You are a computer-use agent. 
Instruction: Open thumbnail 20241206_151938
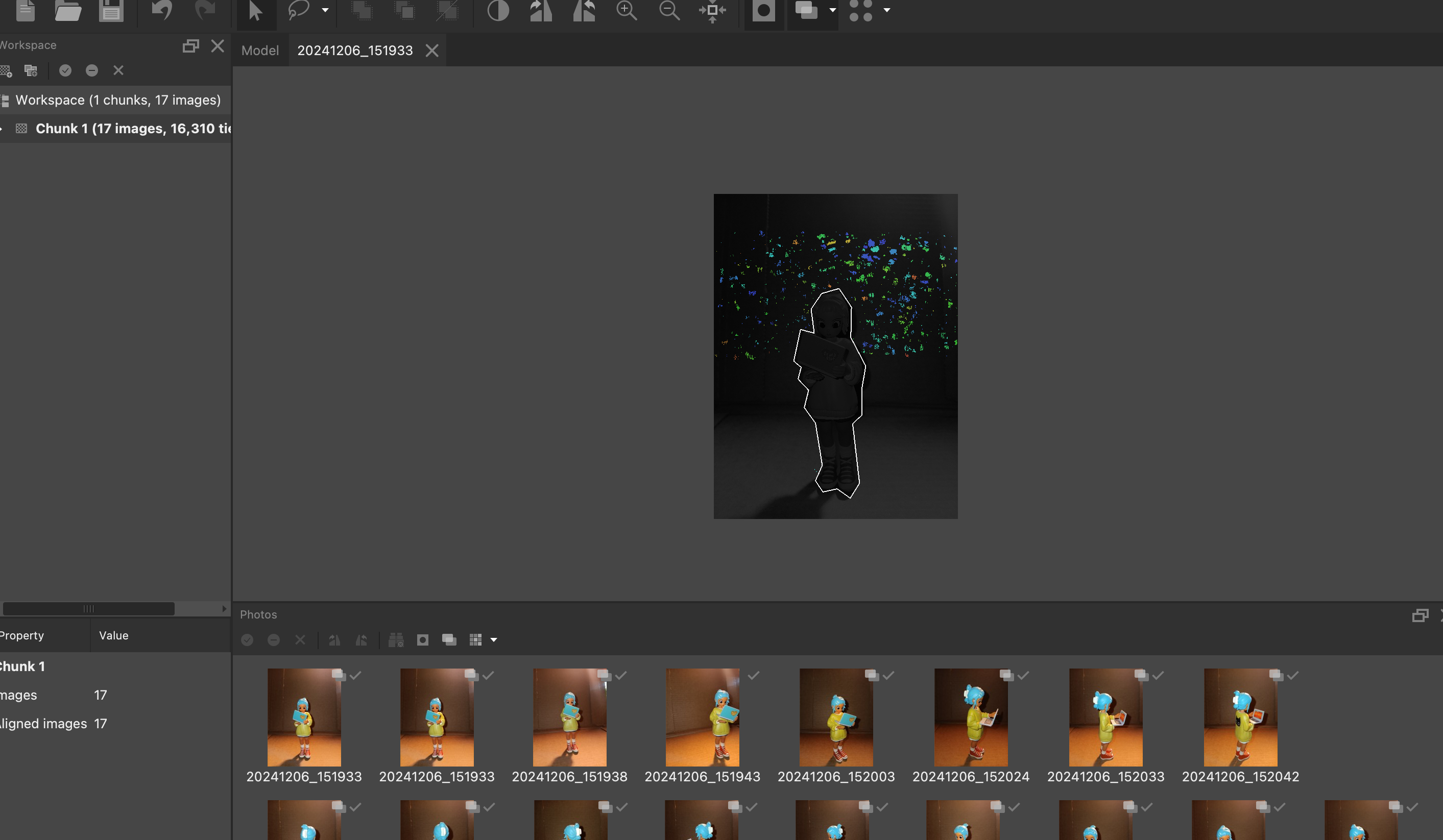tap(570, 718)
